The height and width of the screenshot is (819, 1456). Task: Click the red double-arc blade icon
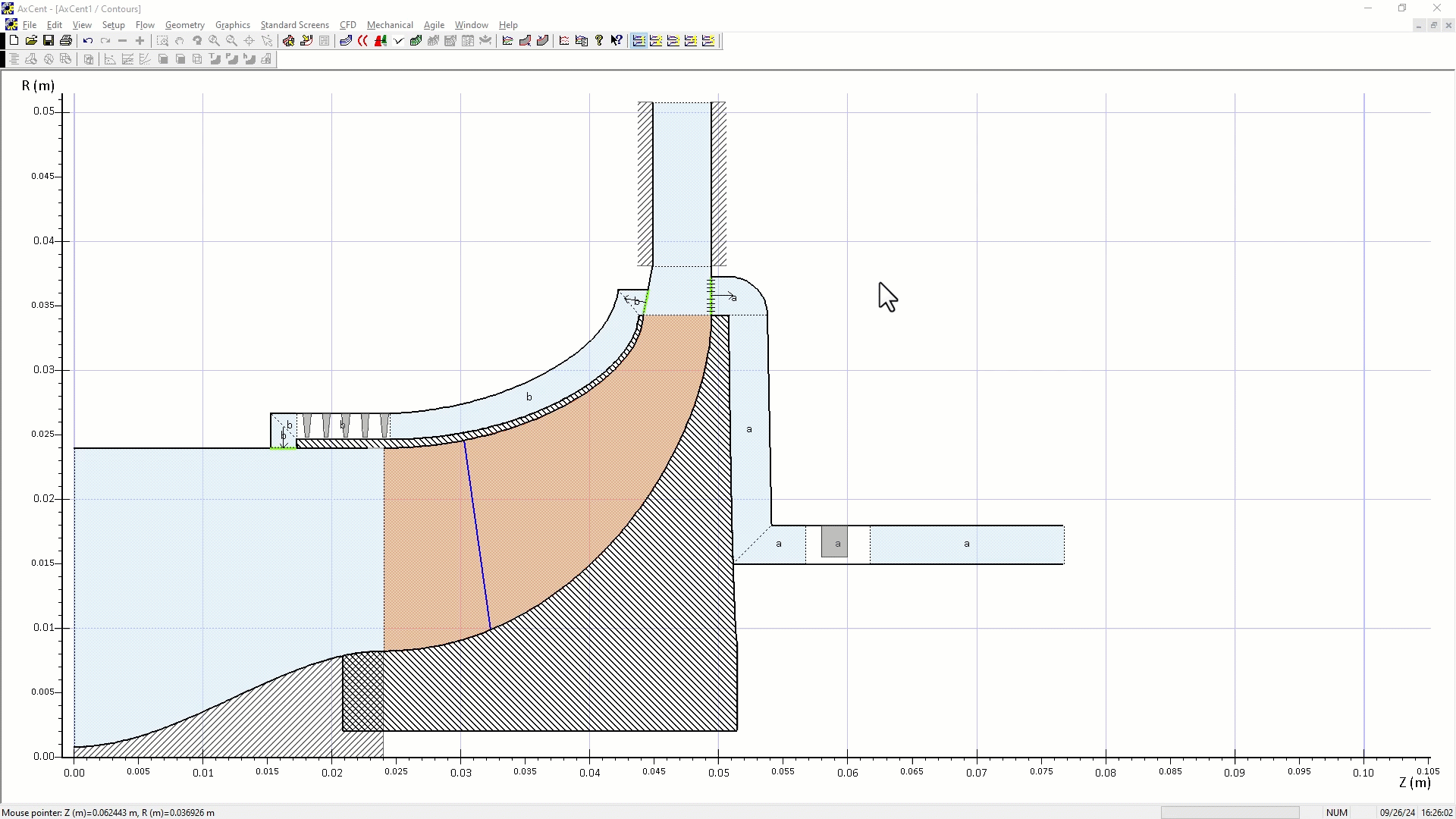point(363,41)
